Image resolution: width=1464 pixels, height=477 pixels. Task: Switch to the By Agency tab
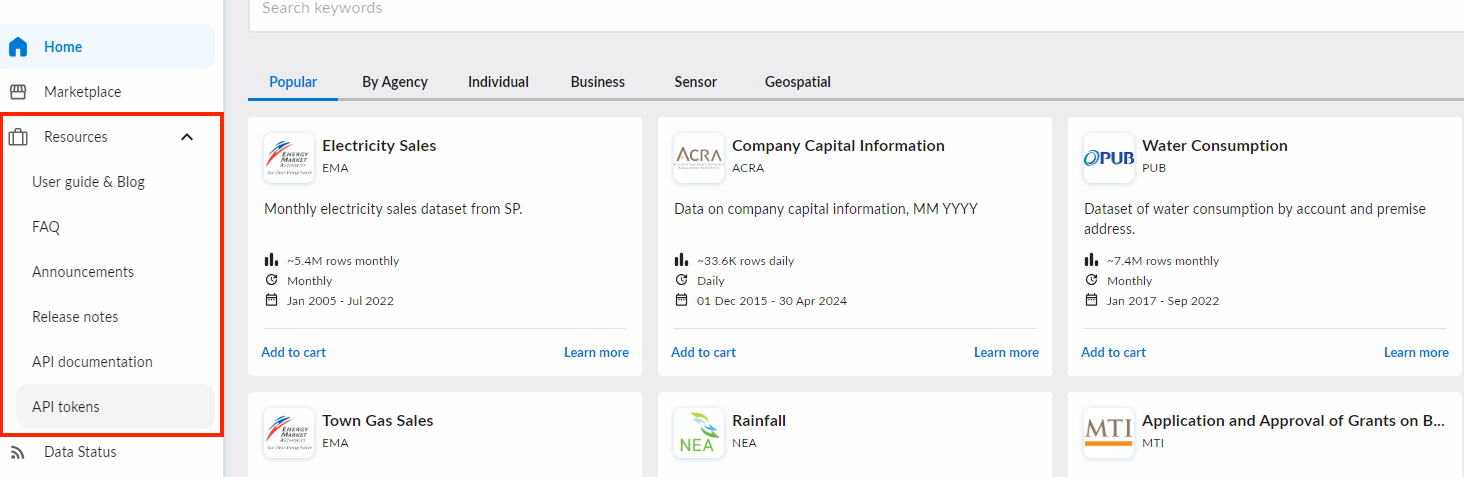[395, 82]
